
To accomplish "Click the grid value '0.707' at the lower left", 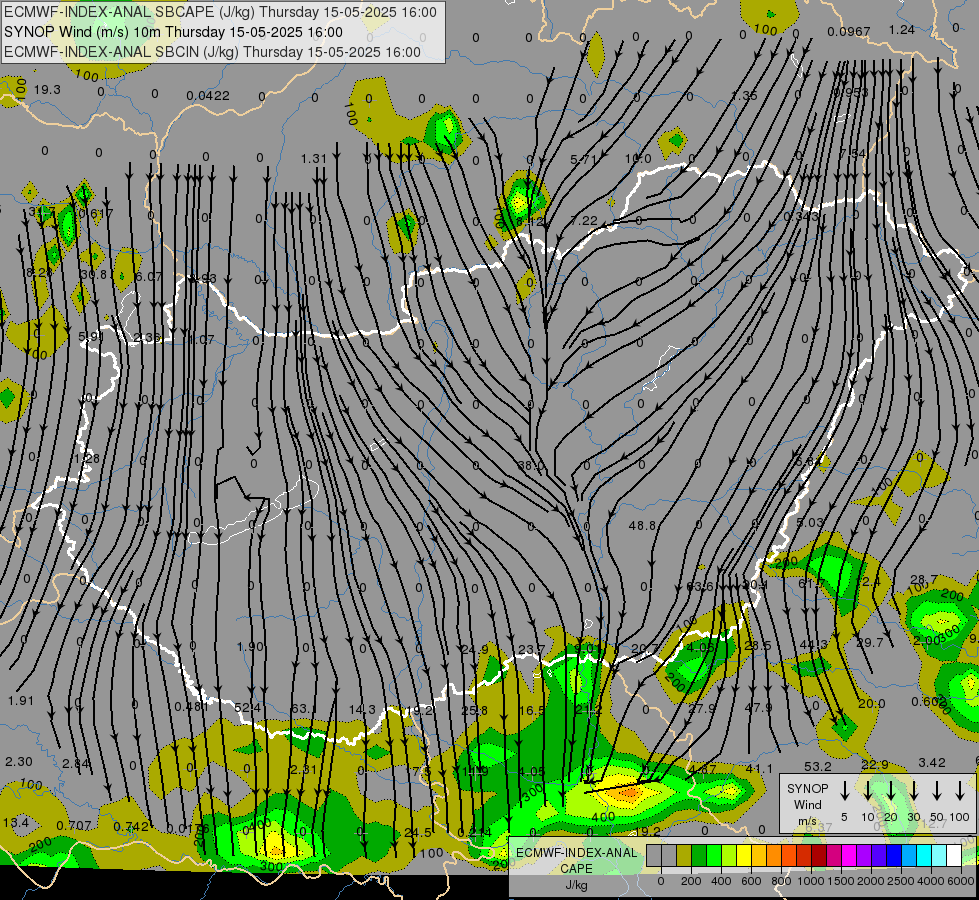I will [74, 826].
